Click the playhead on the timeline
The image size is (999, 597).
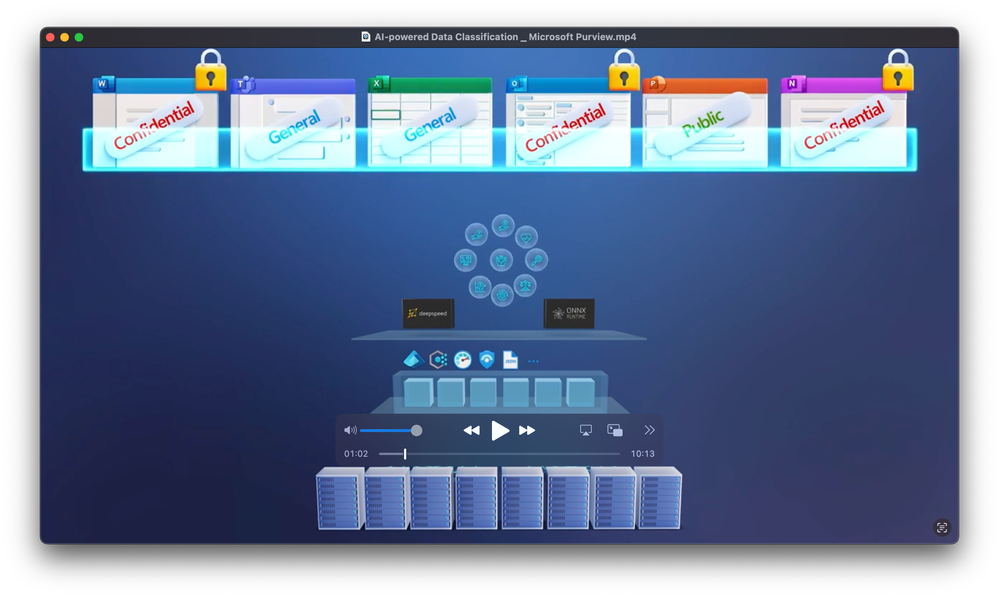click(x=405, y=454)
